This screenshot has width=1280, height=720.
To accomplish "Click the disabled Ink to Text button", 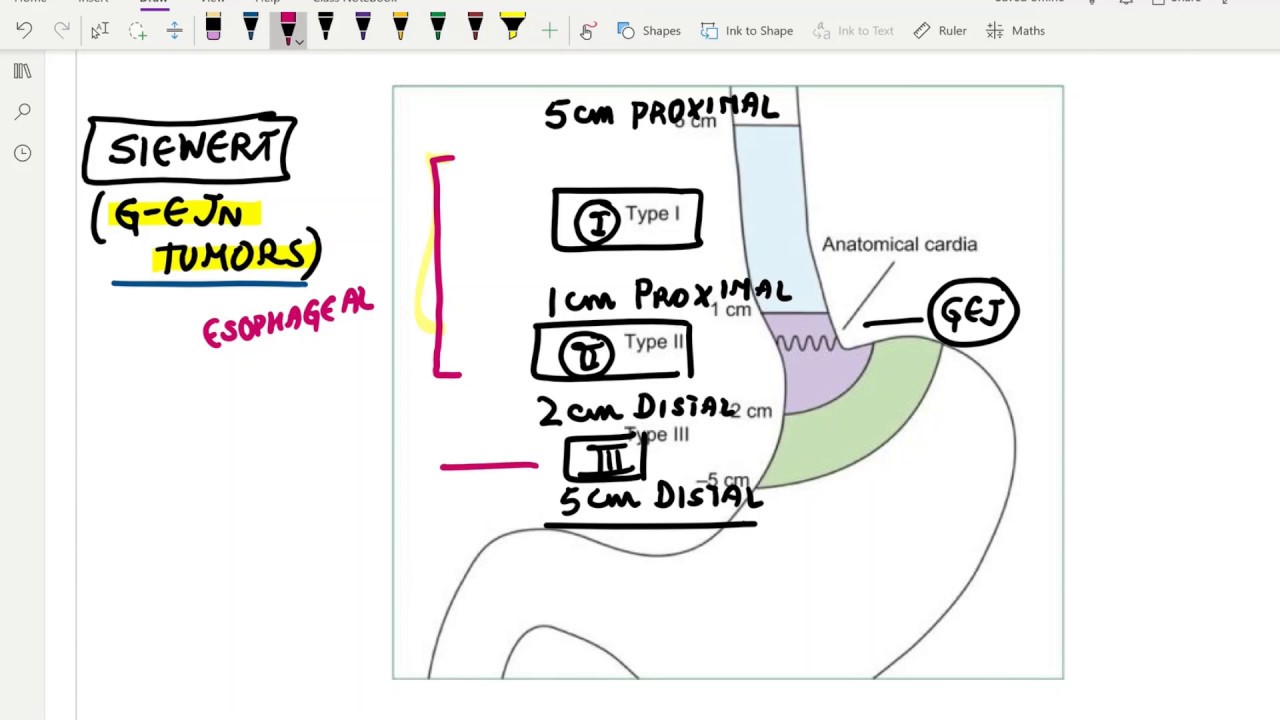I will 853,31.
